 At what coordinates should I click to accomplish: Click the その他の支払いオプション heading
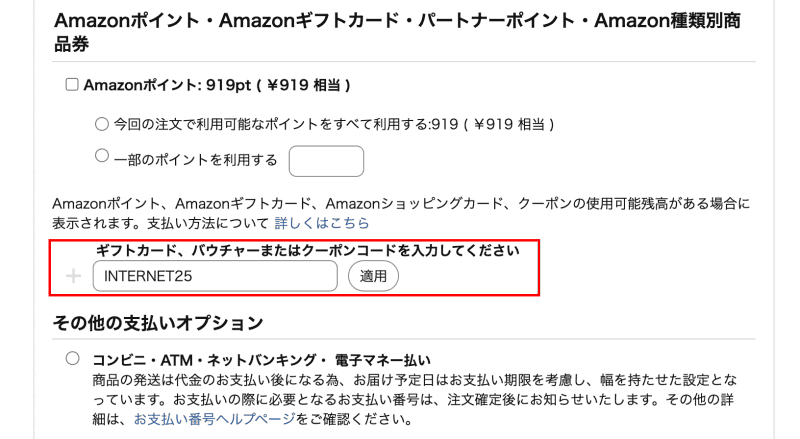(x=158, y=323)
